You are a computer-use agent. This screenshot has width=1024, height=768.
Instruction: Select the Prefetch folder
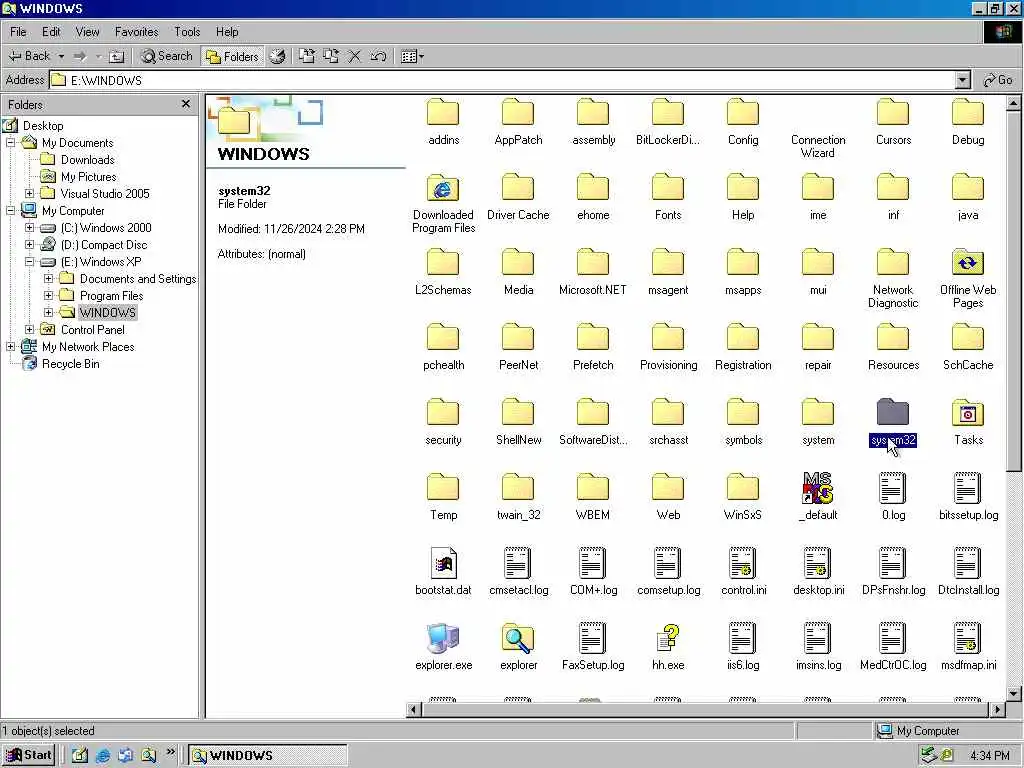pyautogui.click(x=593, y=347)
